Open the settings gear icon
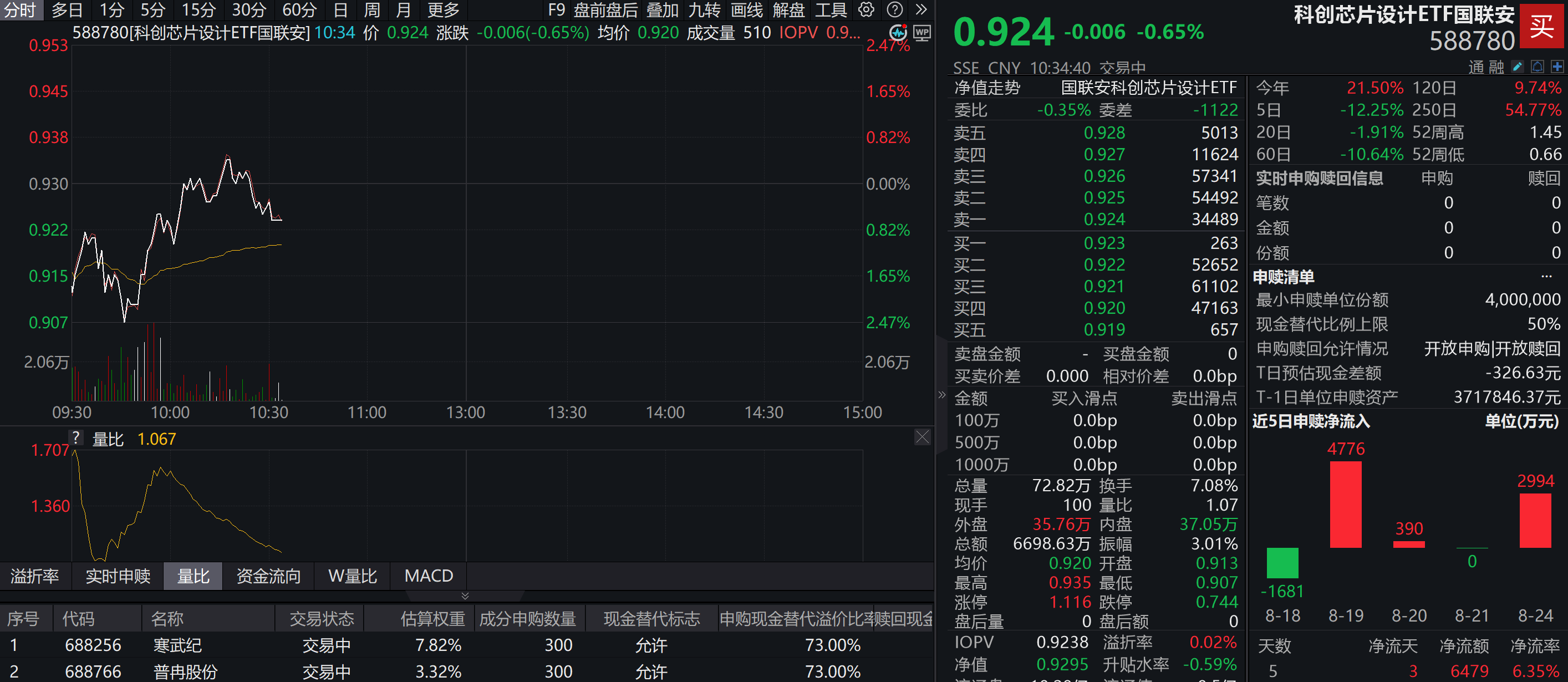The width and height of the screenshot is (1568, 682). point(866,10)
